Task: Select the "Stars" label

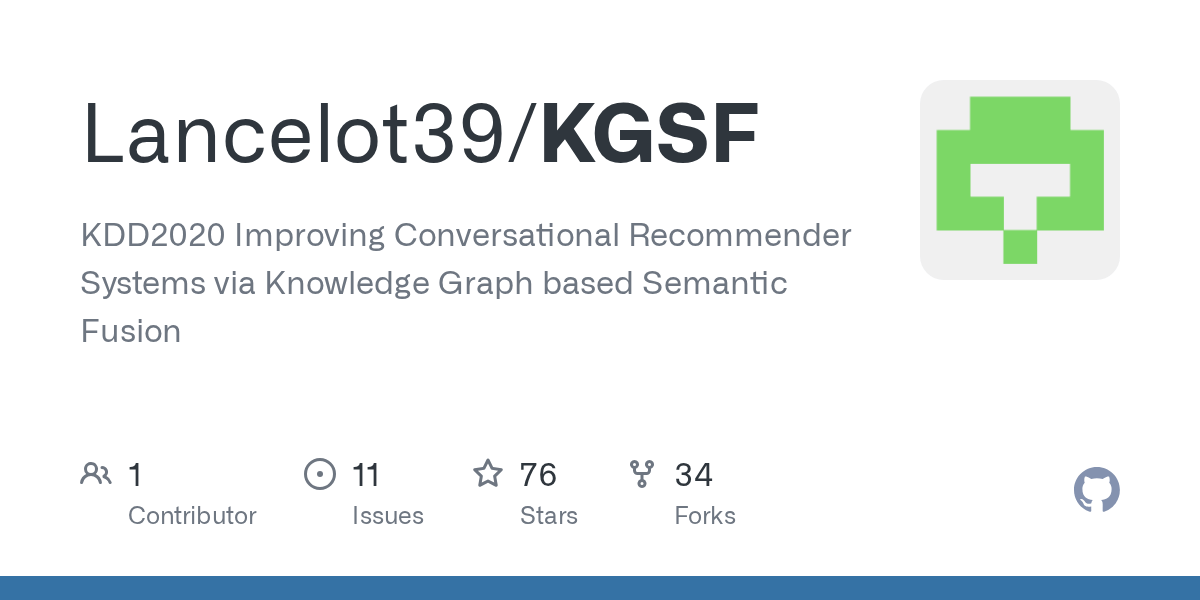Action: [x=549, y=516]
